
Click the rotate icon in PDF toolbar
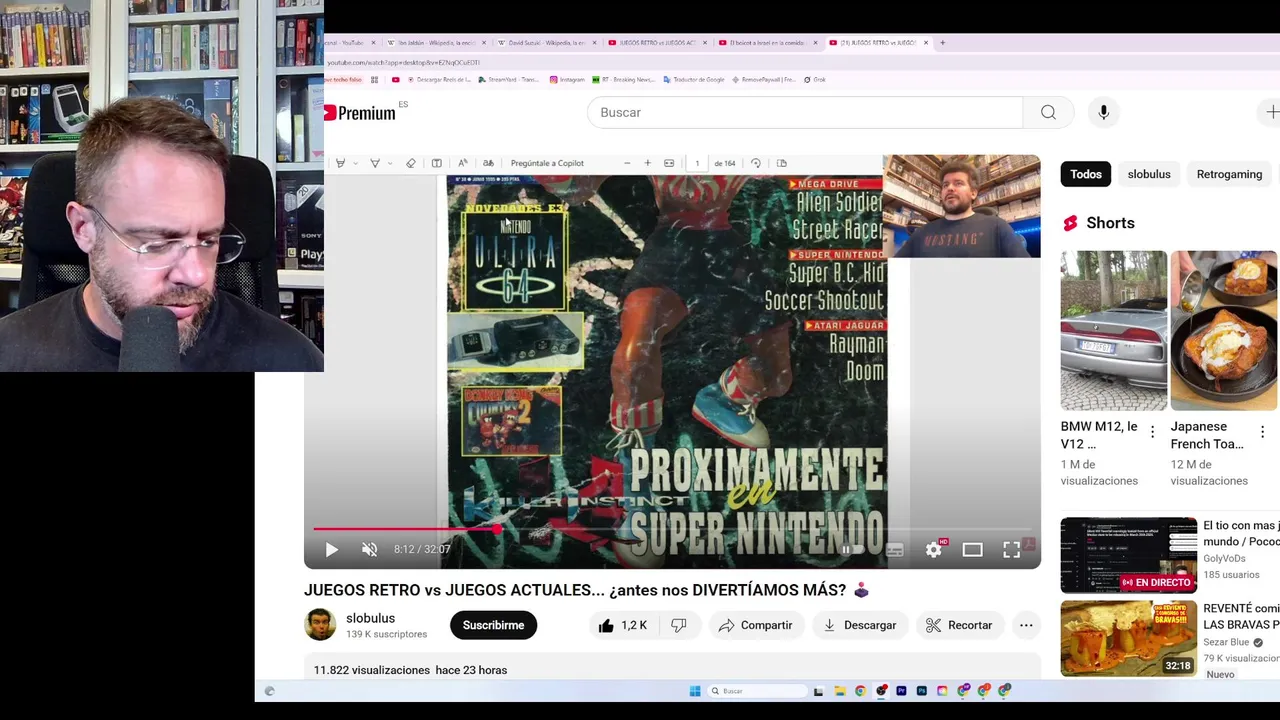click(x=756, y=163)
